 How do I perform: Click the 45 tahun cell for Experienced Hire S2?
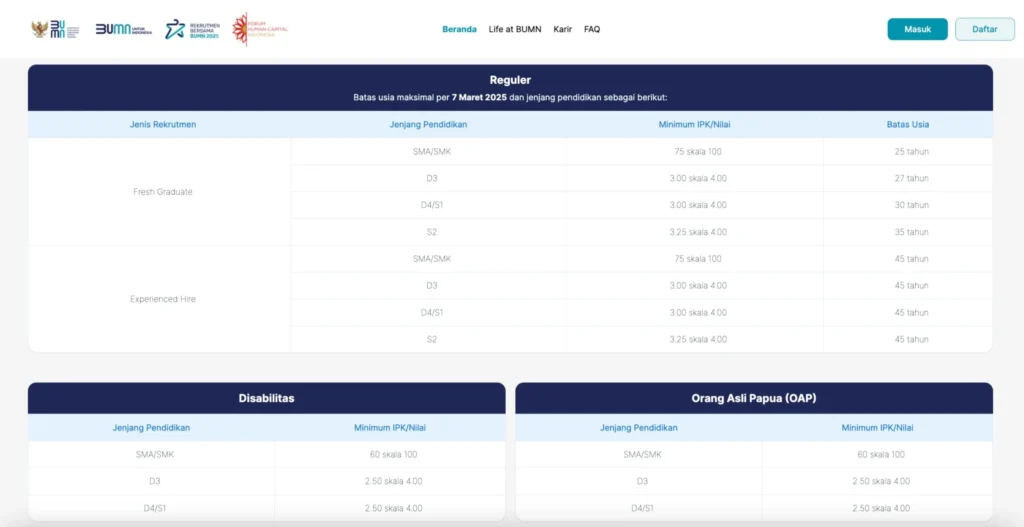912,340
